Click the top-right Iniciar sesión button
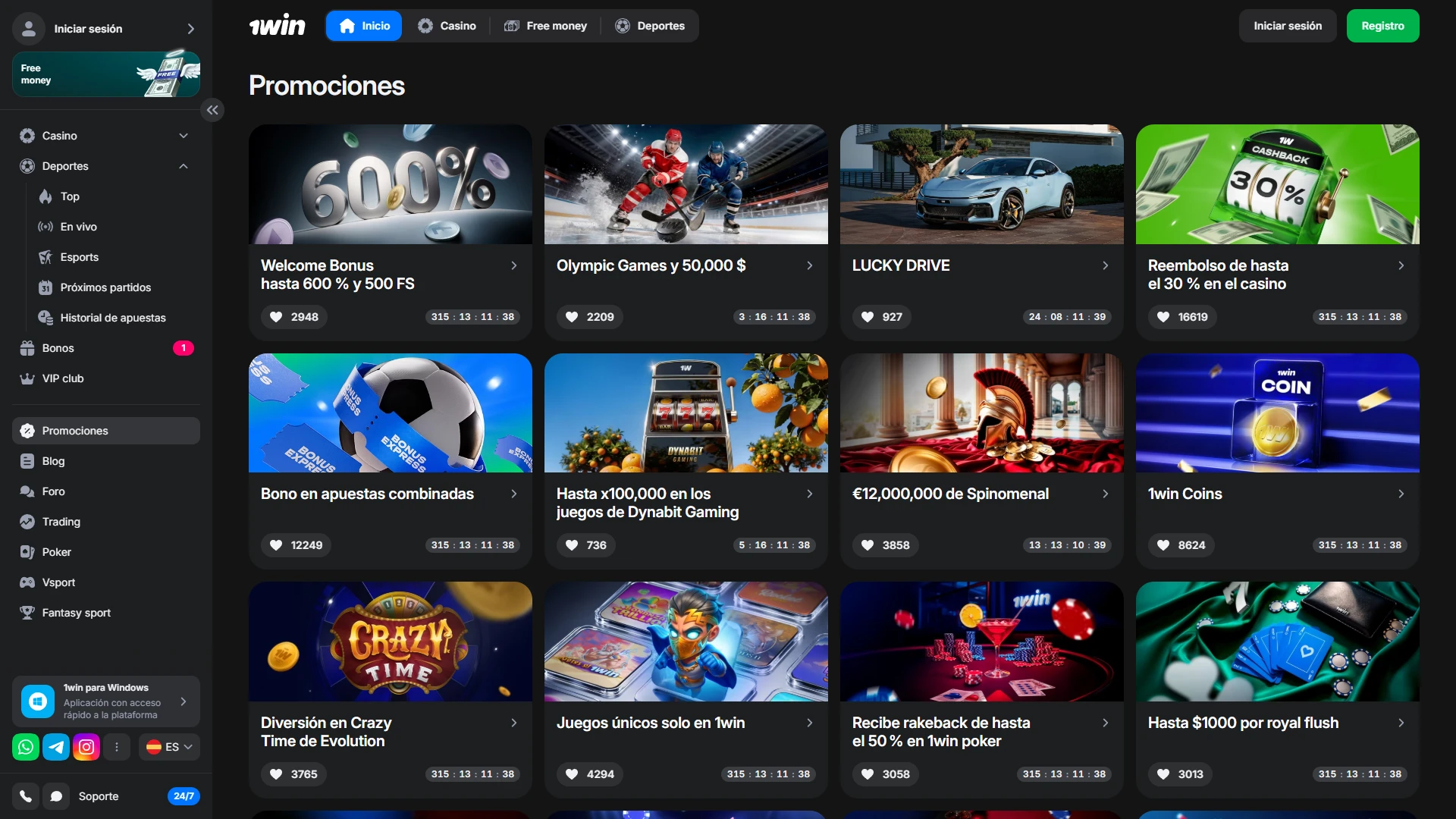 point(1287,26)
